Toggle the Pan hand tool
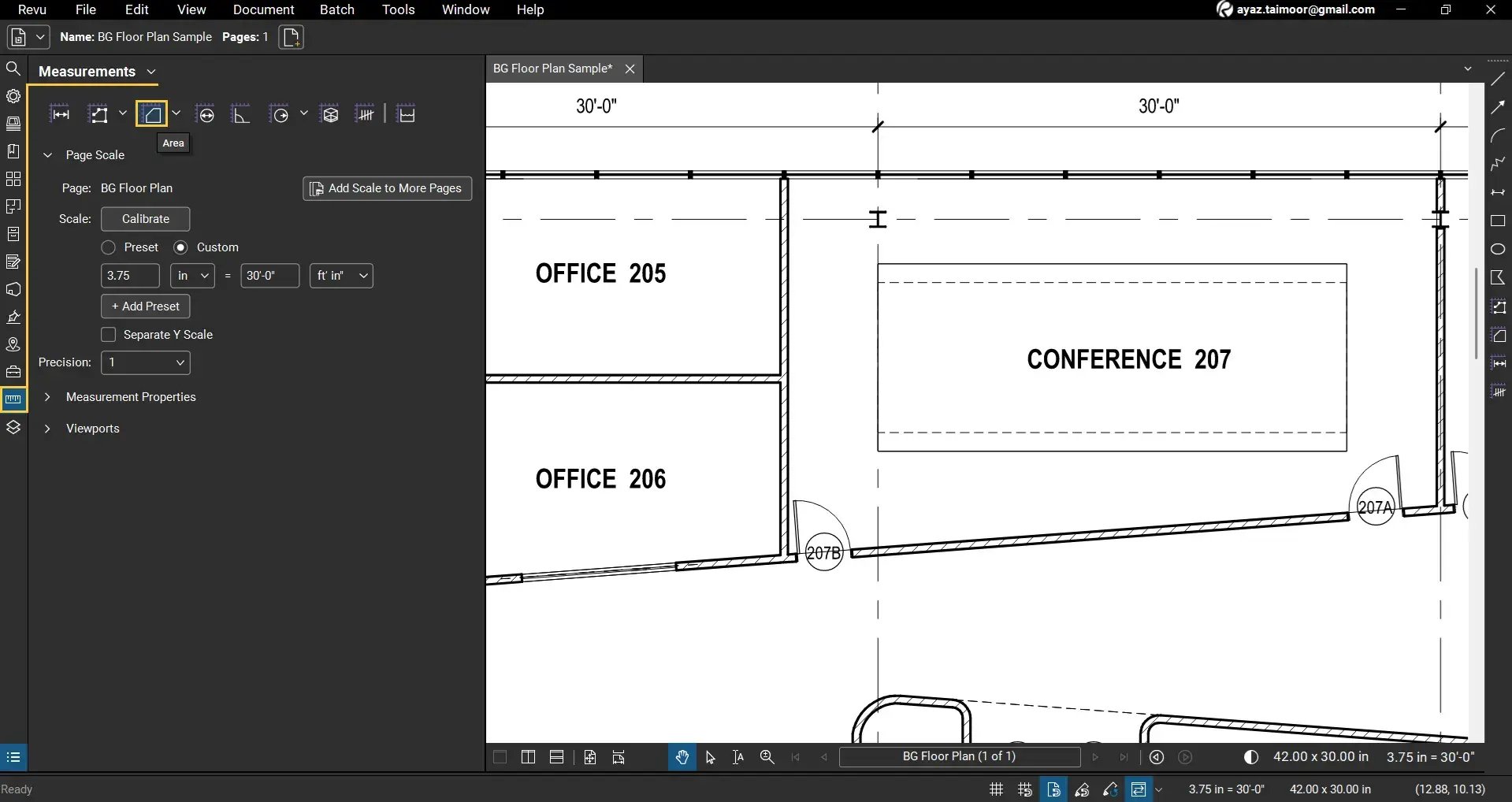 click(x=682, y=757)
